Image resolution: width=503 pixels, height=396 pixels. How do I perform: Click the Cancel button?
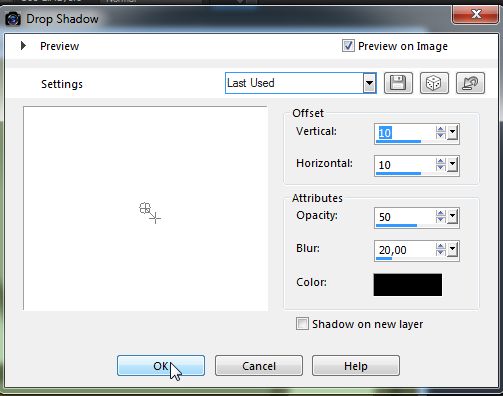[259, 366]
